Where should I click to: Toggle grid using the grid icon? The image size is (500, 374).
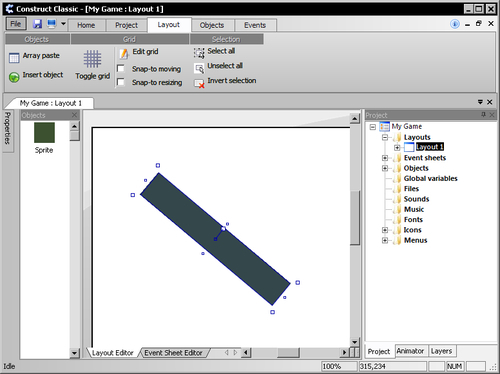[x=92, y=59]
